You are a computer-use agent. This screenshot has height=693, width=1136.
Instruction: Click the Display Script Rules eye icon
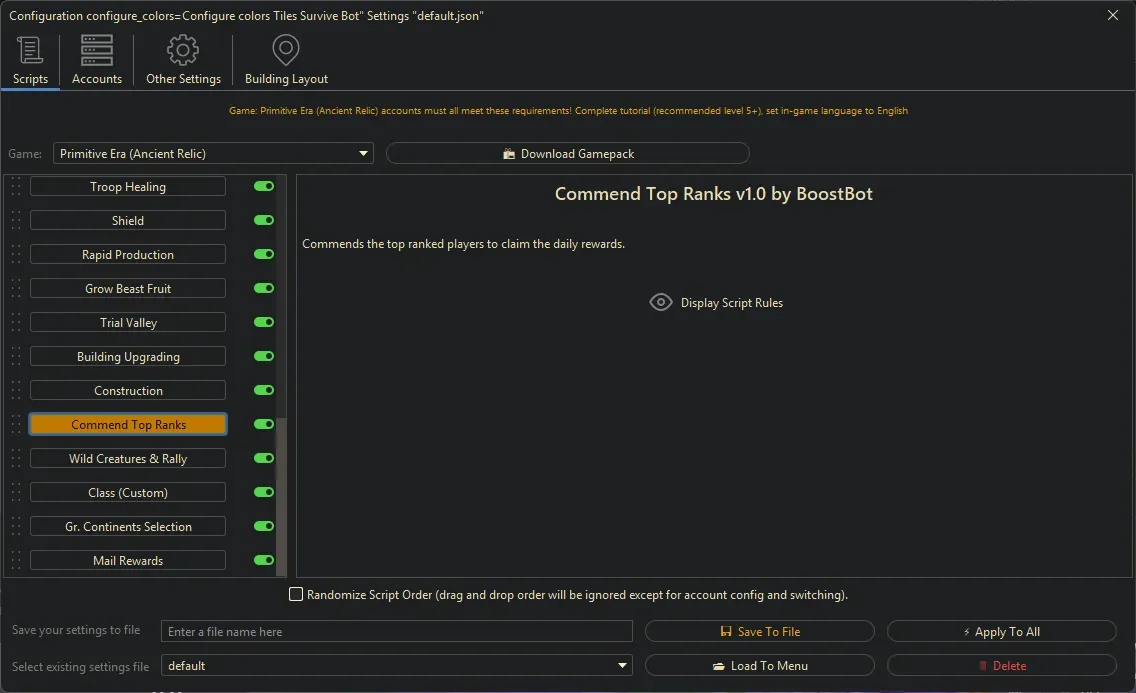click(x=660, y=302)
